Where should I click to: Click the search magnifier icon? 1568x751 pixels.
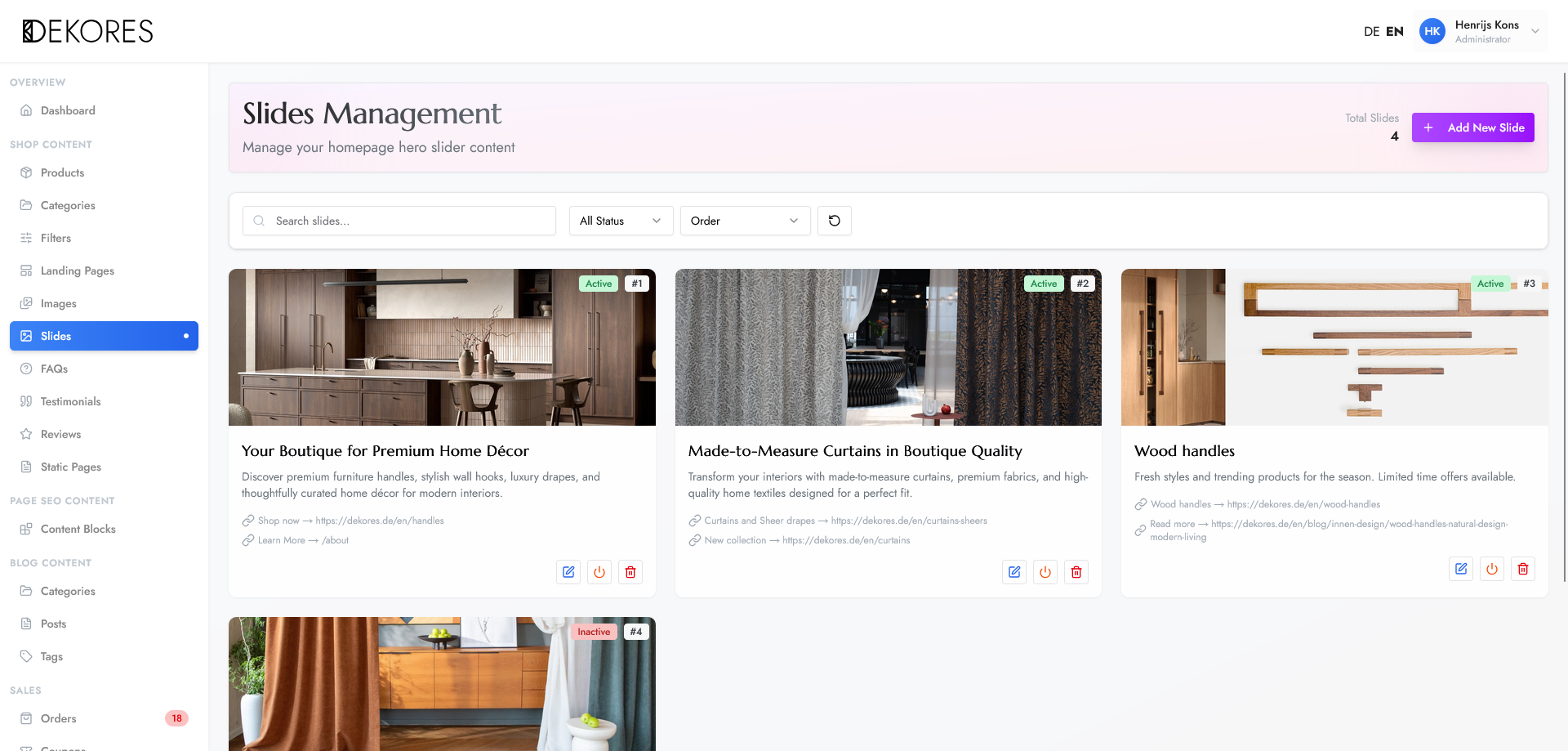pyautogui.click(x=259, y=221)
